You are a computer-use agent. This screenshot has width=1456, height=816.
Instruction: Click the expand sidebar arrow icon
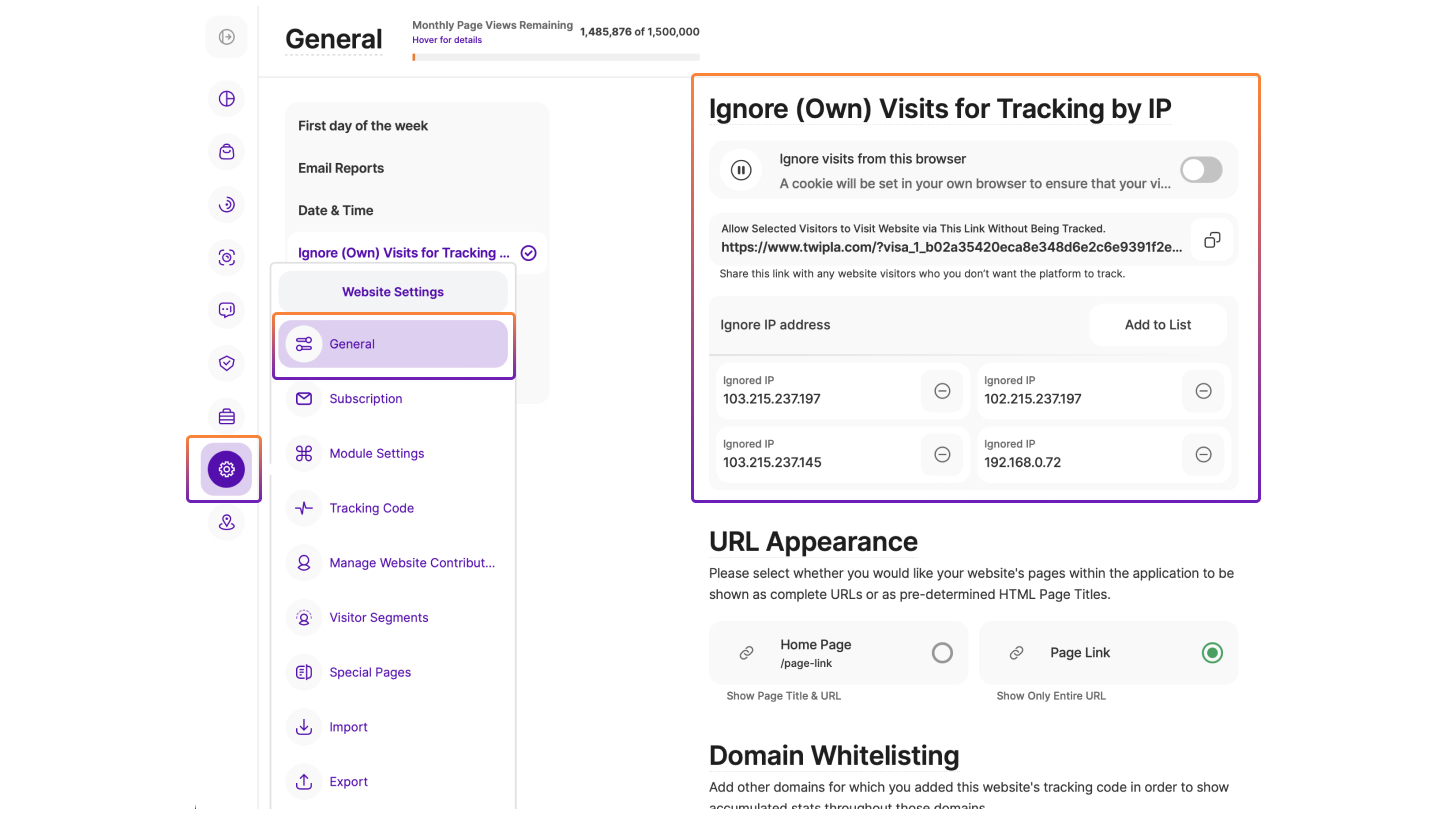point(226,37)
